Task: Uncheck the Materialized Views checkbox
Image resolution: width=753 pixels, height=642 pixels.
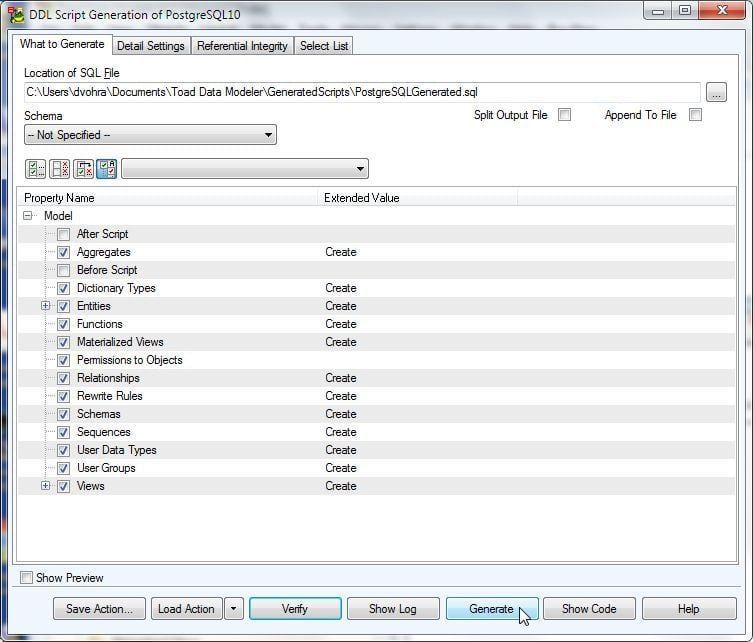Action: pyautogui.click(x=63, y=342)
